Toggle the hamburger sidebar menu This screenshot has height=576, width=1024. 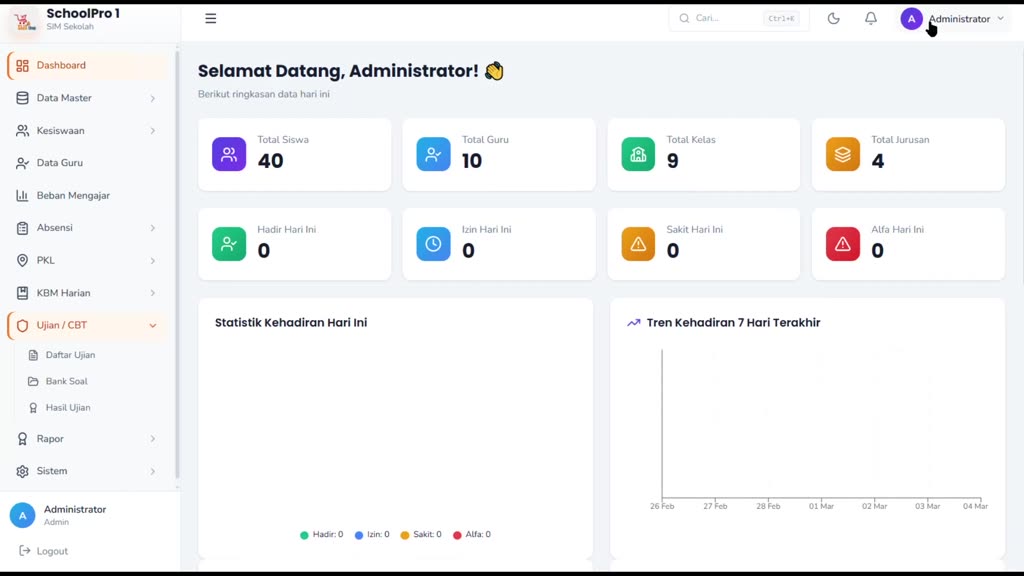(x=210, y=18)
